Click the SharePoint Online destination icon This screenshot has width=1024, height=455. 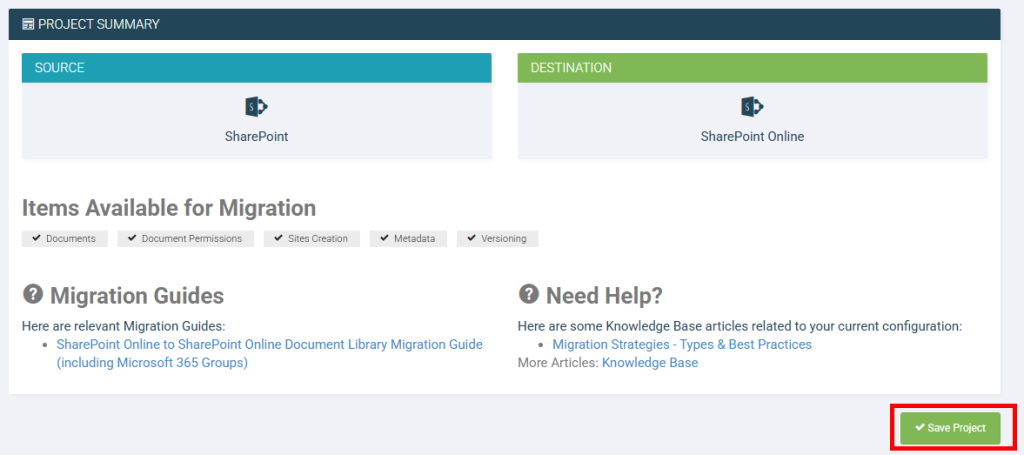(x=752, y=106)
